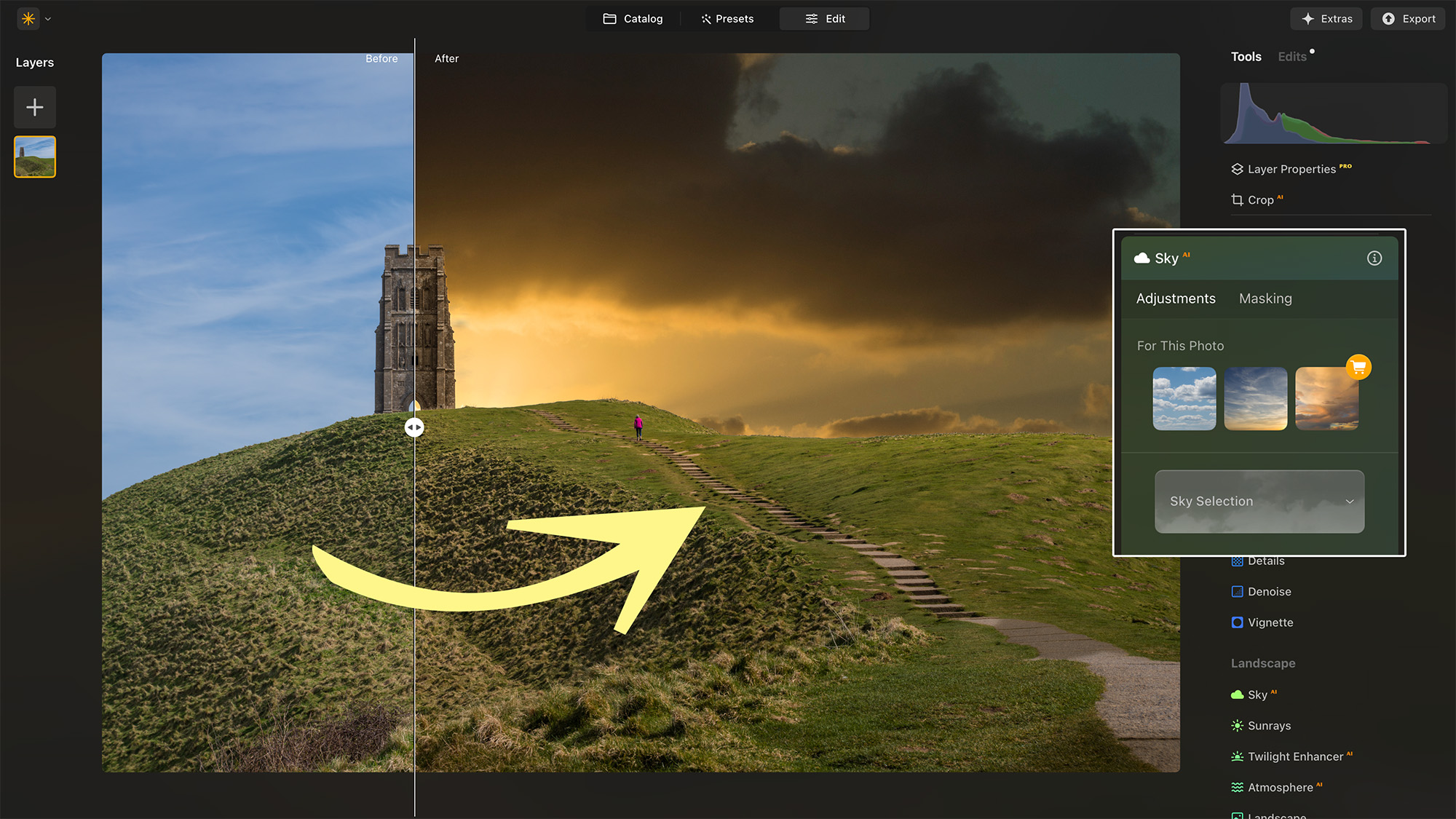Open the Vignette tool
Viewport: 1456px width, 819px height.
click(x=1262, y=622)
